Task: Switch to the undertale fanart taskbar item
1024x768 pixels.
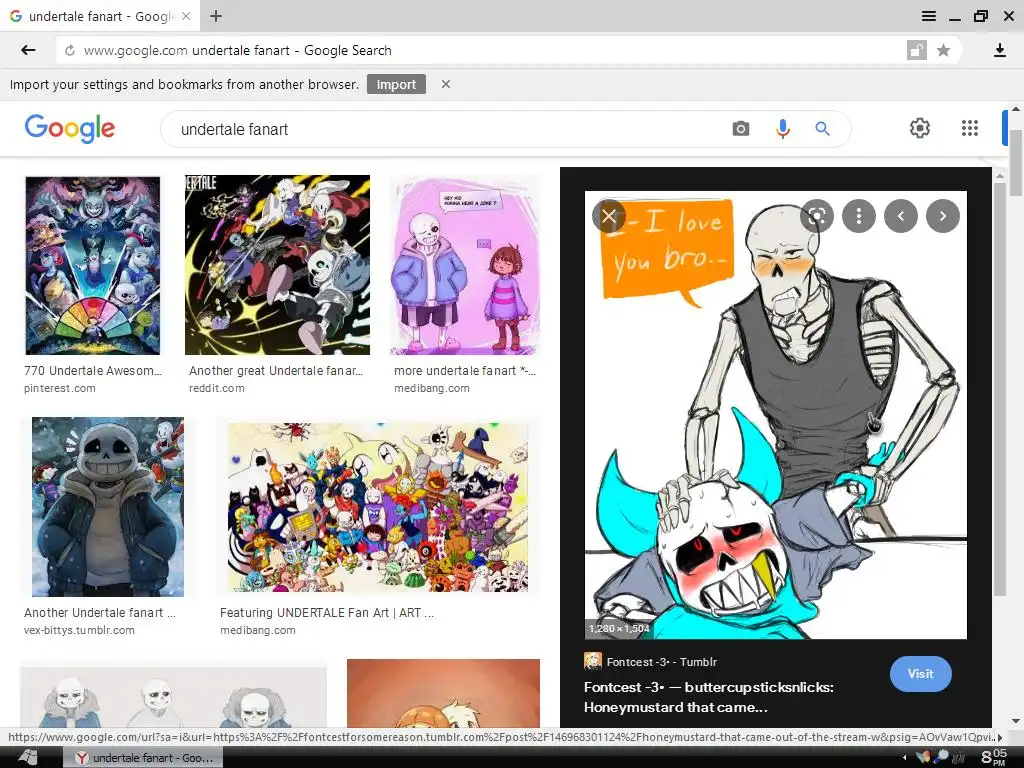Action: pyautogui.click(x=143, y=758)
